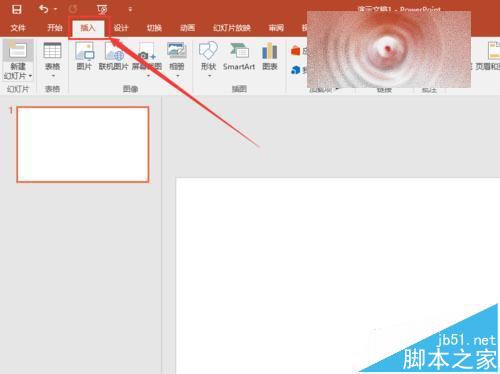
Task: Start slideshow from beginning icon
Action: tap(102, 9)
